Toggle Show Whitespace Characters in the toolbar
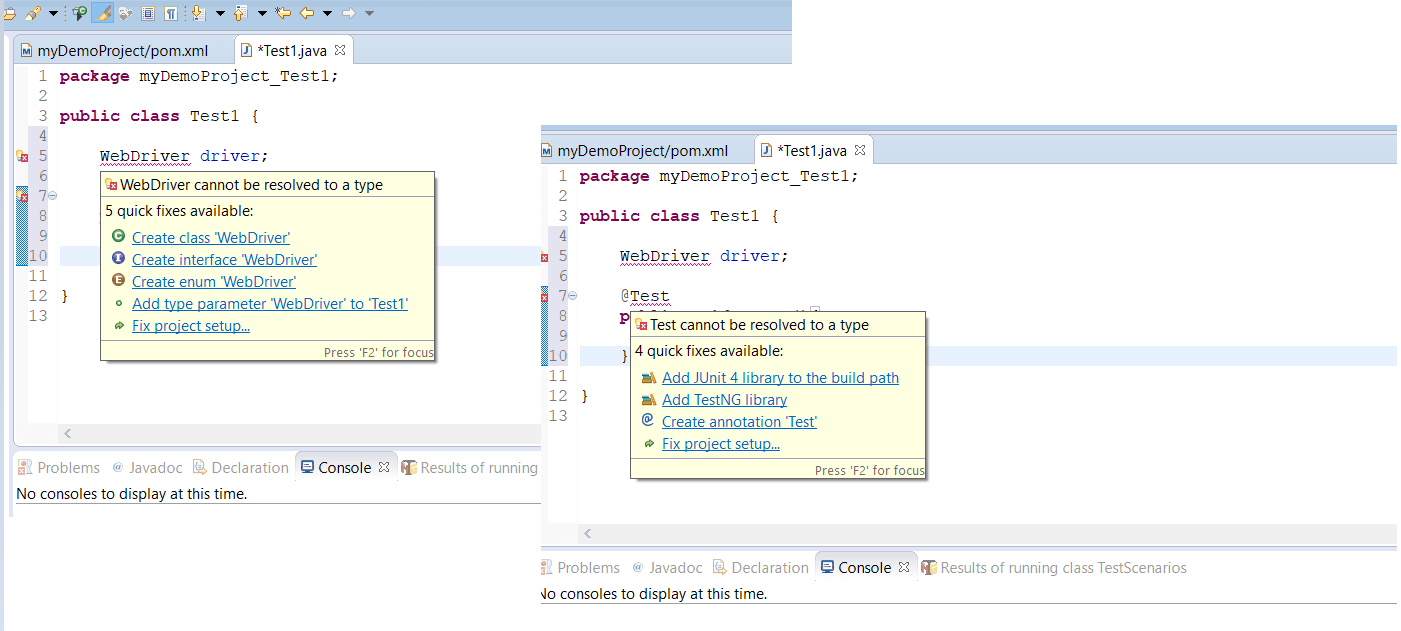Screen dimensions: 1401x631 click(170, 13)
